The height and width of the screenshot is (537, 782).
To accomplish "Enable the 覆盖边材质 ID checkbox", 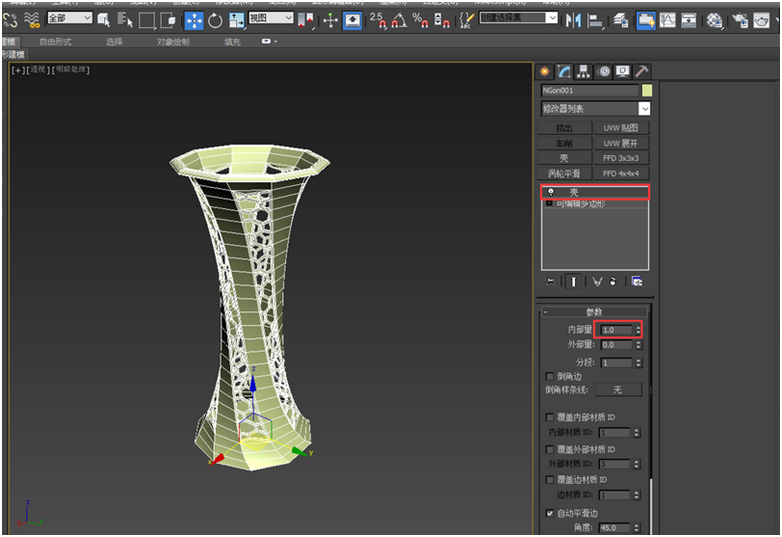I will (550, 480).
